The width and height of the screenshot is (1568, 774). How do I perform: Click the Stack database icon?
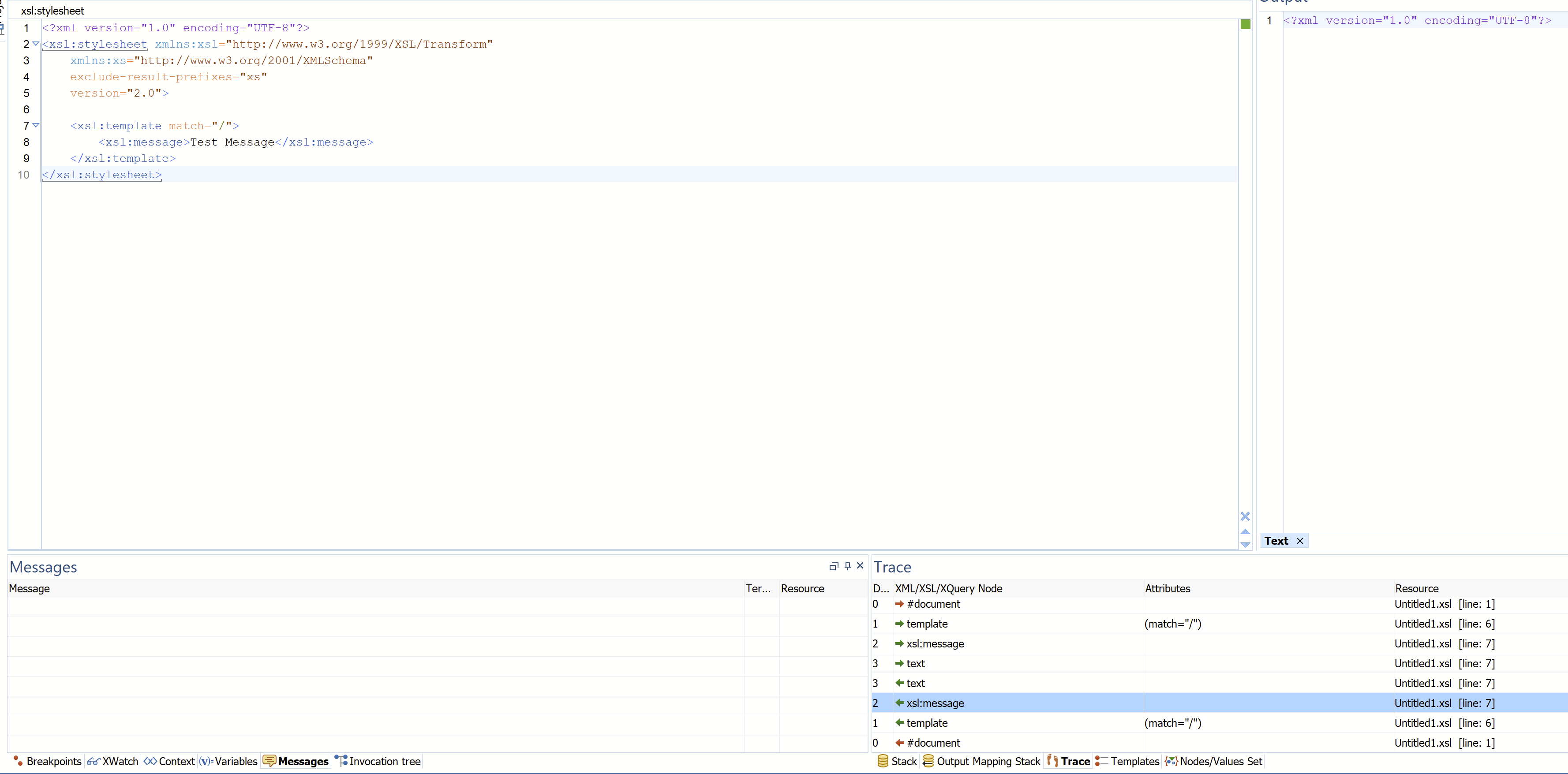pyautogui.click(x=883, y=761)
